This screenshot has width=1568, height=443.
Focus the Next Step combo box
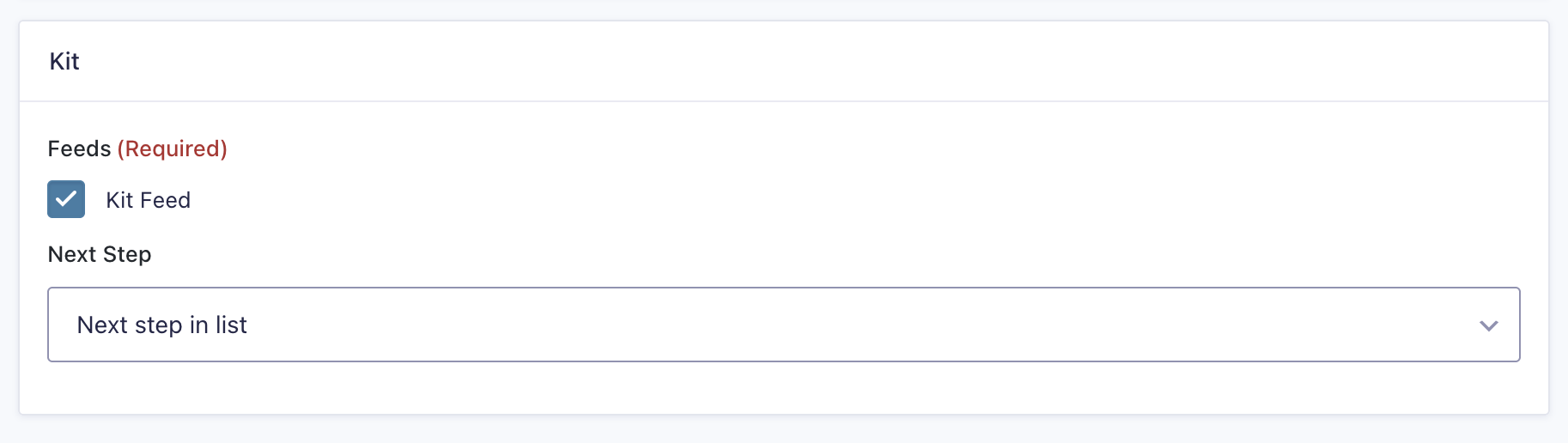coord(783,325)
